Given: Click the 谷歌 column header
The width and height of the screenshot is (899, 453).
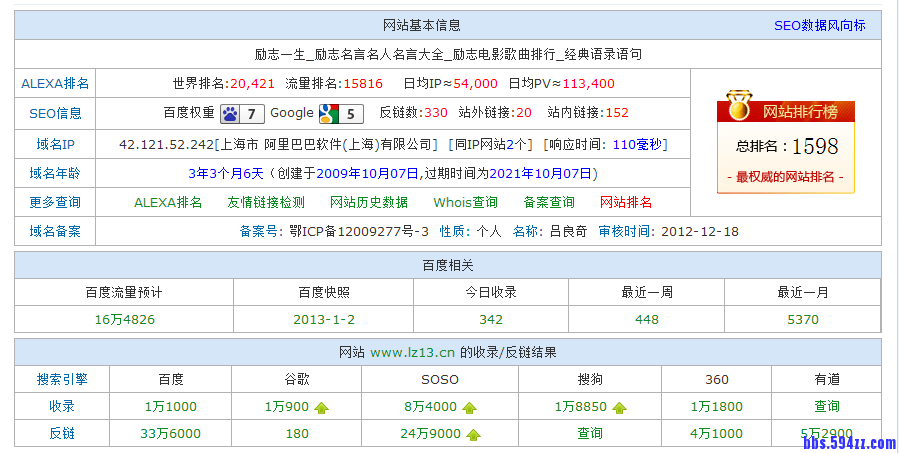Looking at the screenshot, I should coord(297,380).
